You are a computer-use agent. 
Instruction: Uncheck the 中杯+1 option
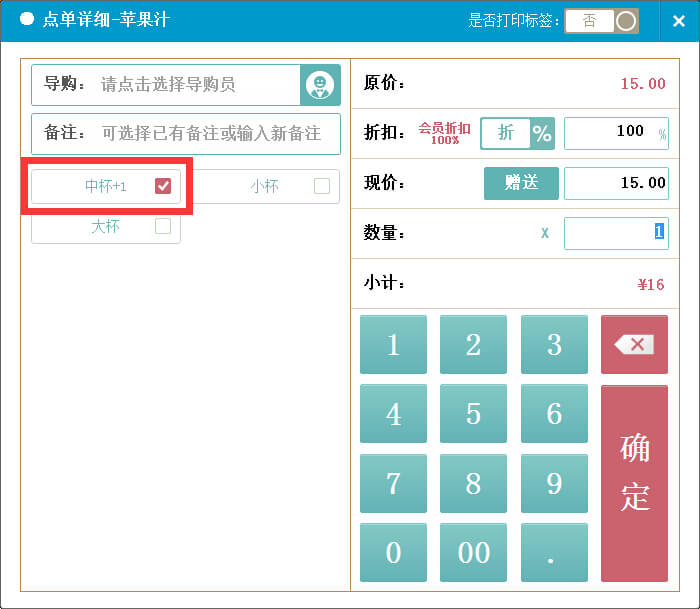163,186
